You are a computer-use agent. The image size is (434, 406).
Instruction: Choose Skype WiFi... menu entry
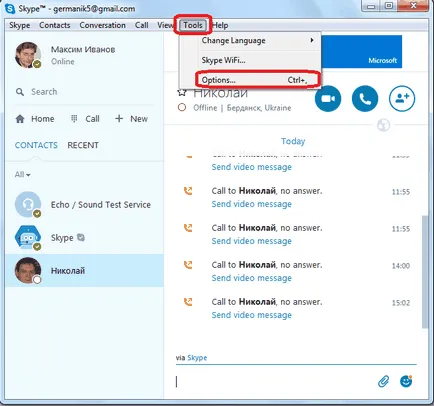250,60
